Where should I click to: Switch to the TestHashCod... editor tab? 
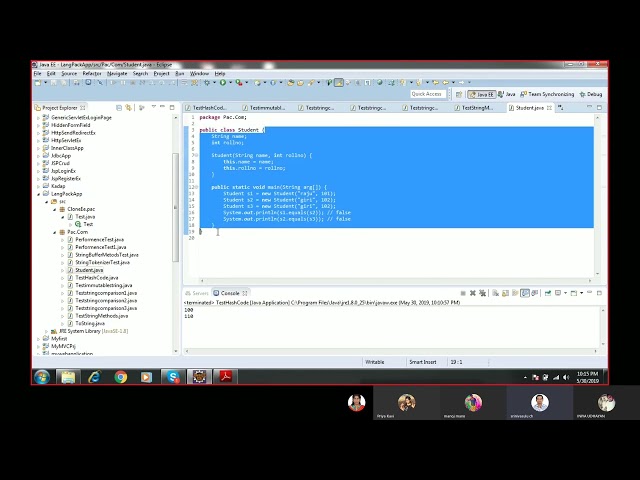206,108
